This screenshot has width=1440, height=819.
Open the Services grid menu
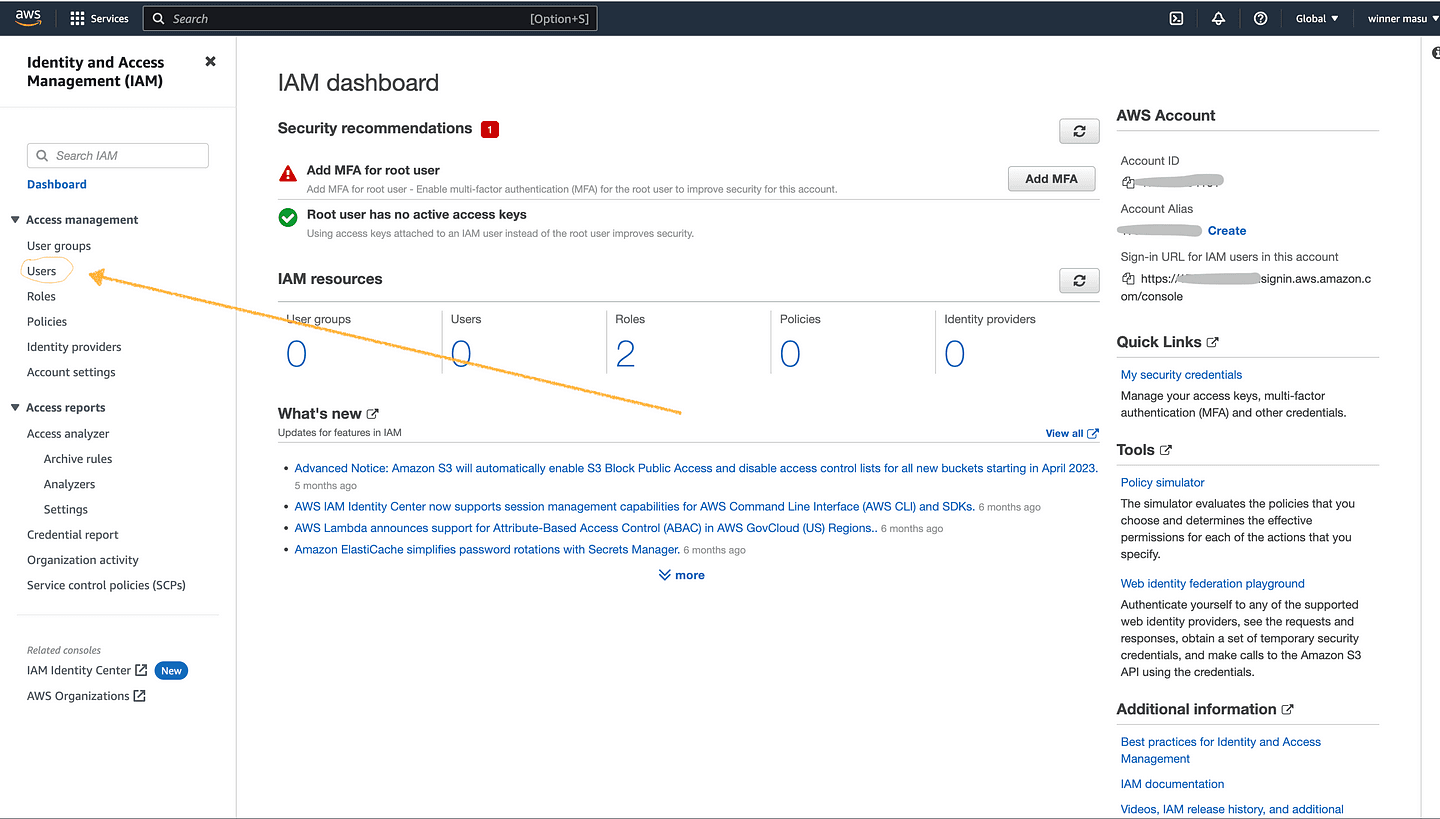pyautogui.click(x=99, y=18)
